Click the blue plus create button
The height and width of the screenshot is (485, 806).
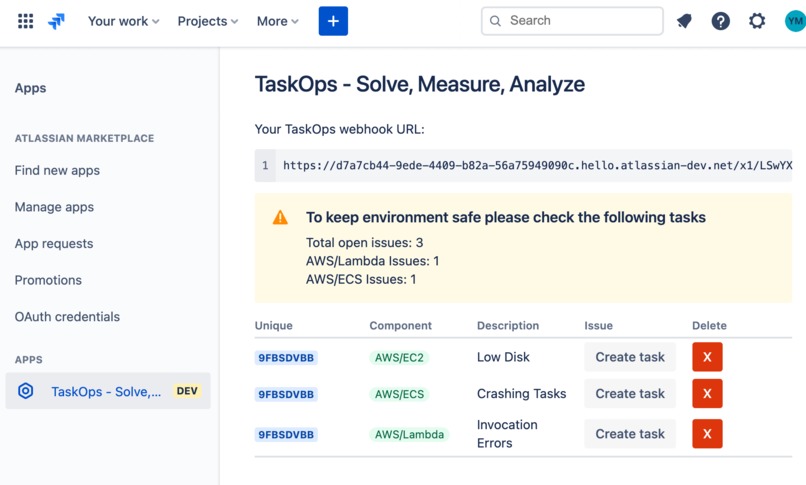[x=333, y=21]
